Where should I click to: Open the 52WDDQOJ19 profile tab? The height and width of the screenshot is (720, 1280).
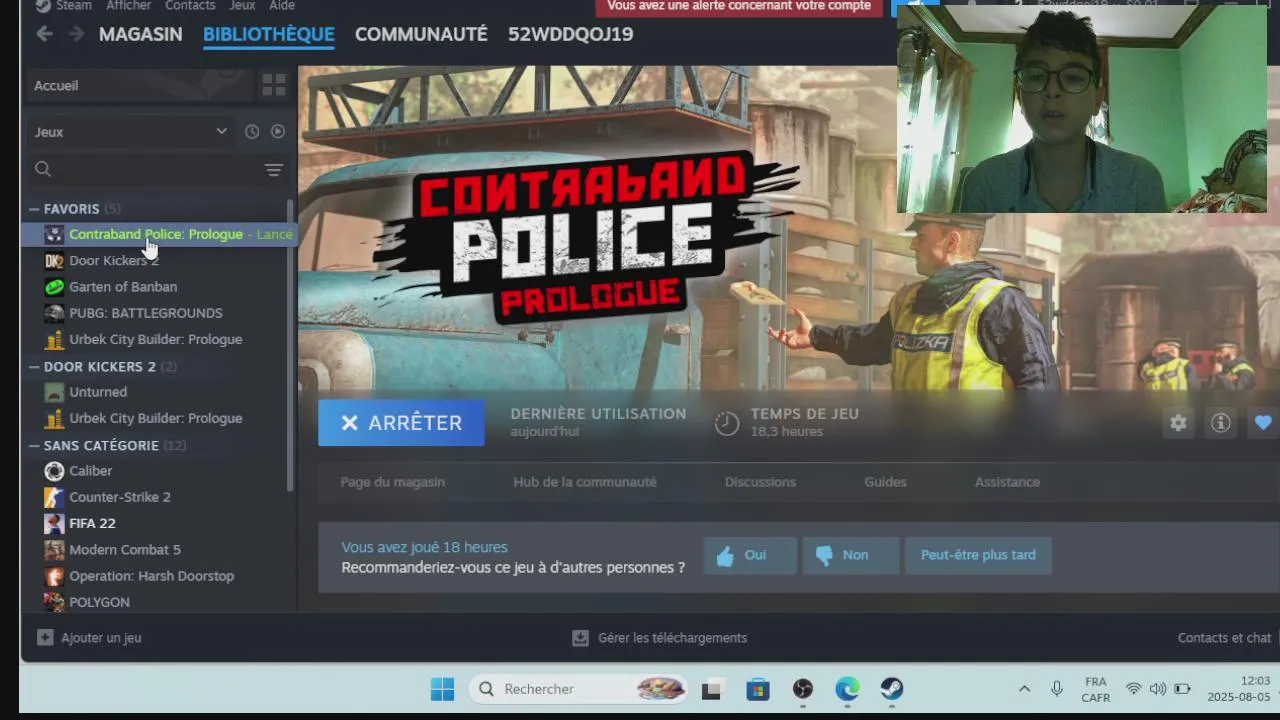point(571,34)
